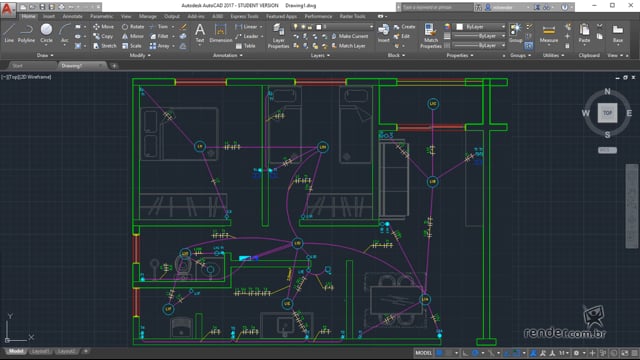Open annotation scale 1:1 dropdown

[564, 353]
